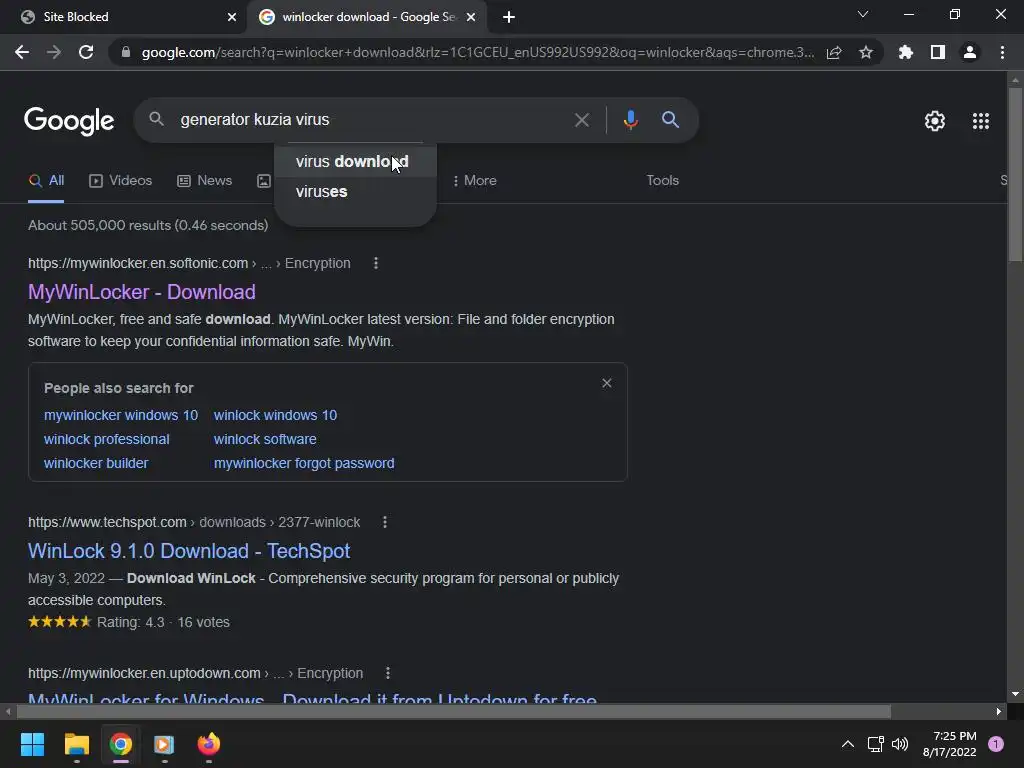Toggle the Chrome side panel icon
Screen dimensions: 1024x768
click(937, 52)
